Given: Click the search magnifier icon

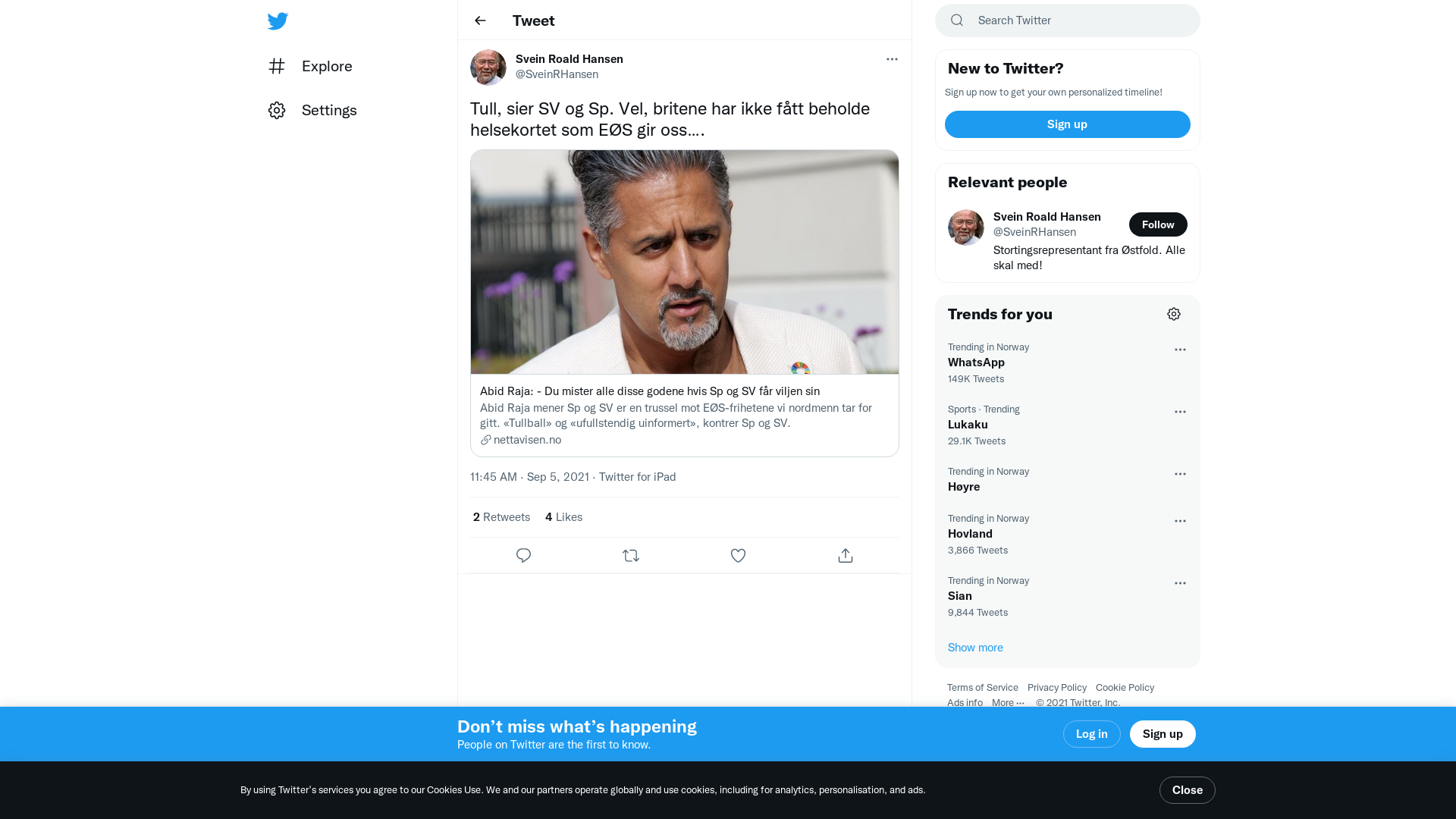Looking at the screenshot, I should click(x=957, y=20).
